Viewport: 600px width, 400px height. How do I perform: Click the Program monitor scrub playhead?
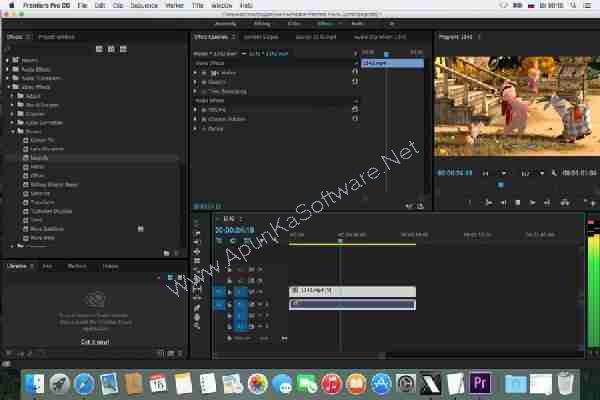pyautogui.click(x=501, y=185)
